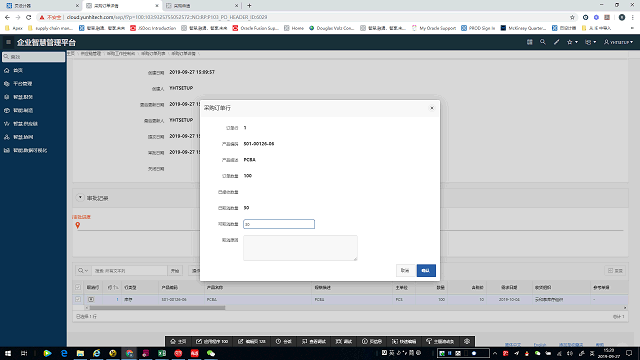This screenshot has height=360, width=640.
Task: Open the star favorites dropdown in header
Action: coord(572,42)
